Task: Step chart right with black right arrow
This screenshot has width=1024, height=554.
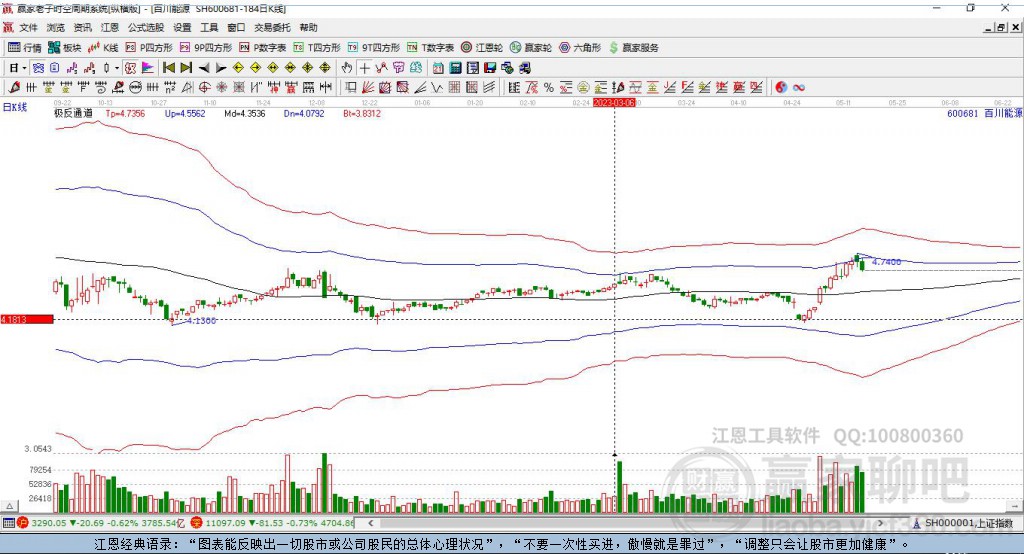Action: [x=221, y=68]
